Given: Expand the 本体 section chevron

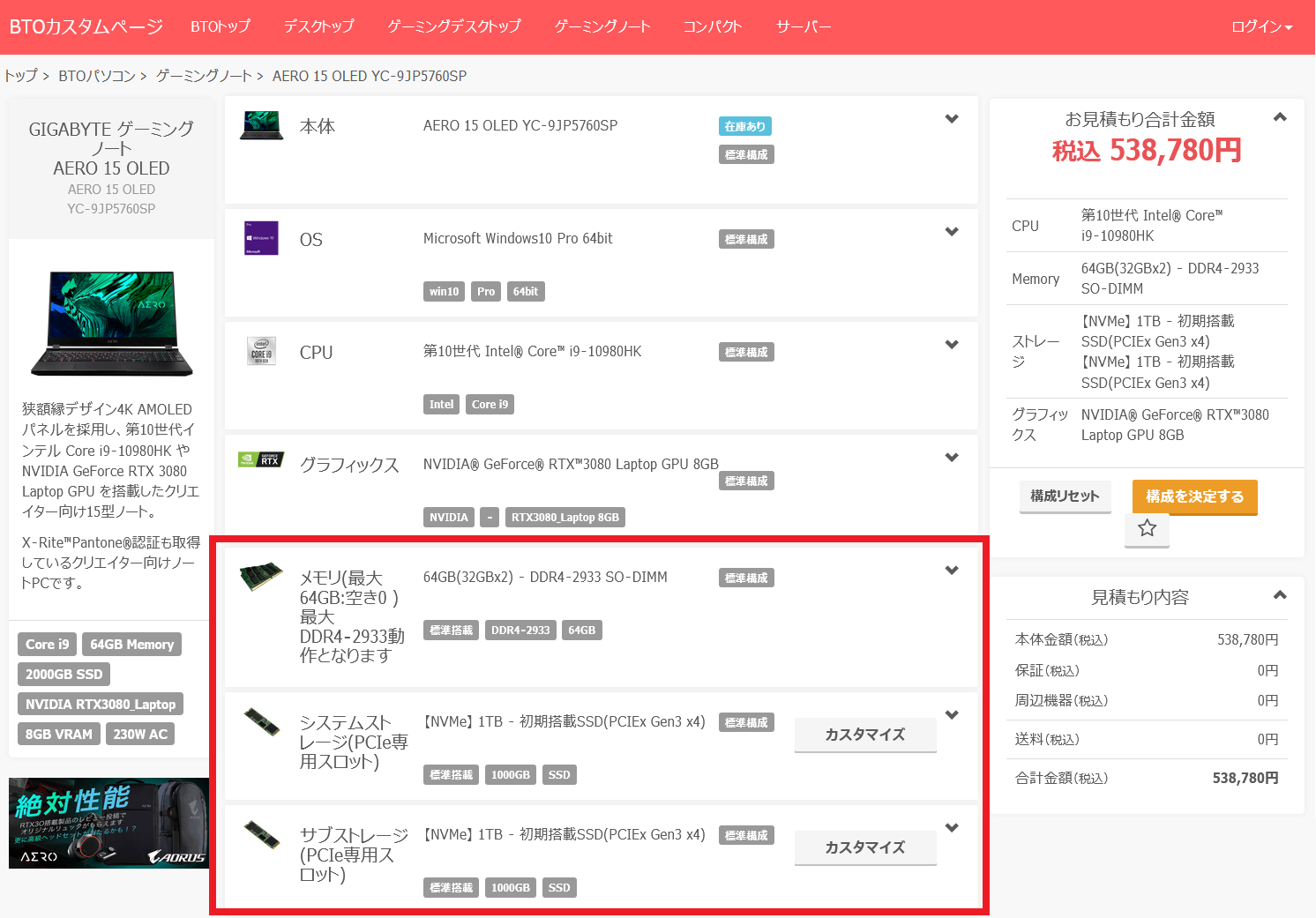Looking at the screenshot, I should coord(952,119).
